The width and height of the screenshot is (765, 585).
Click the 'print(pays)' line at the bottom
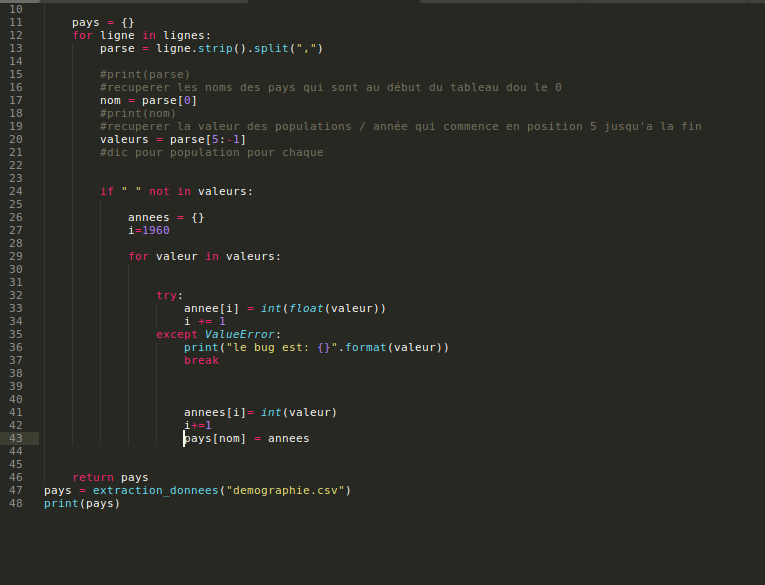click(x=82, y=504)
